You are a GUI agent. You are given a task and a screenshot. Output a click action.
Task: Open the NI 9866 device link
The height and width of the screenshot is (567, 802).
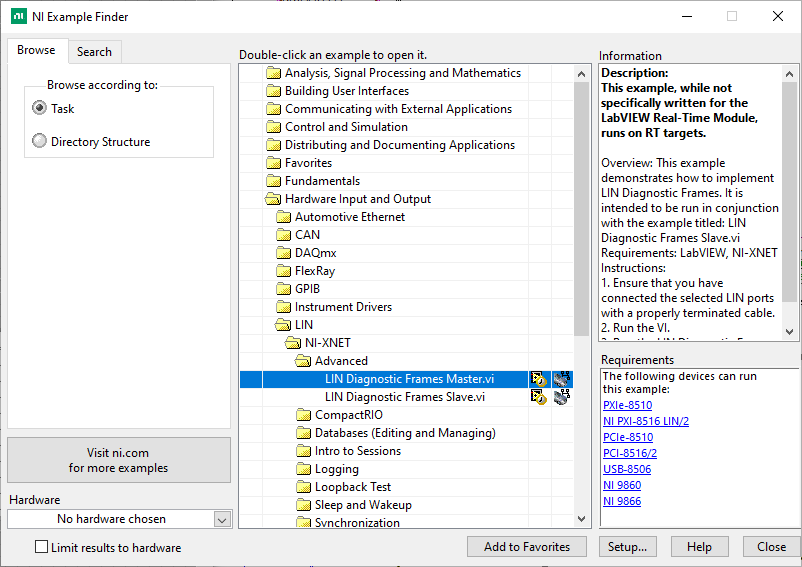tap(622, 501)
